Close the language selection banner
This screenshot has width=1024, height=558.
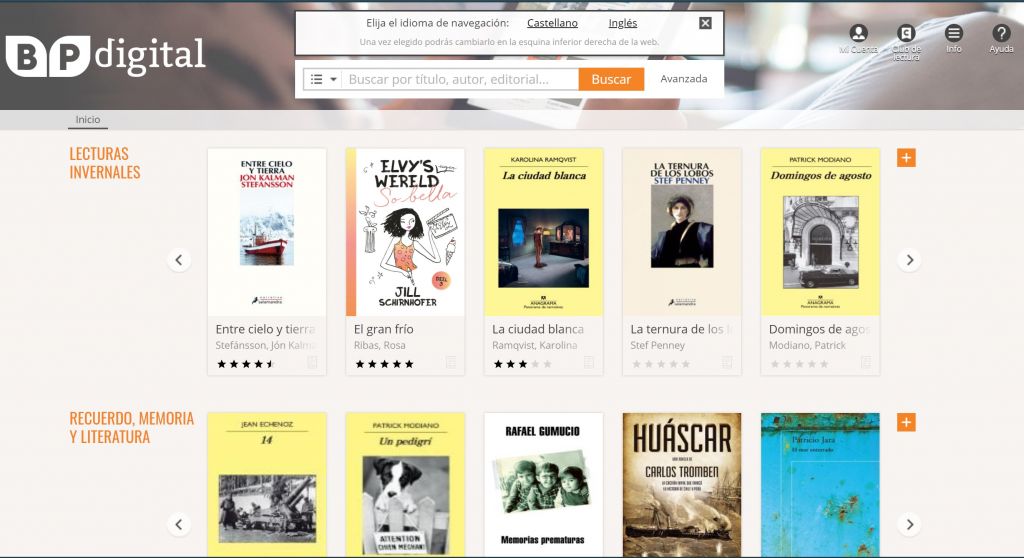pos(705,23)
